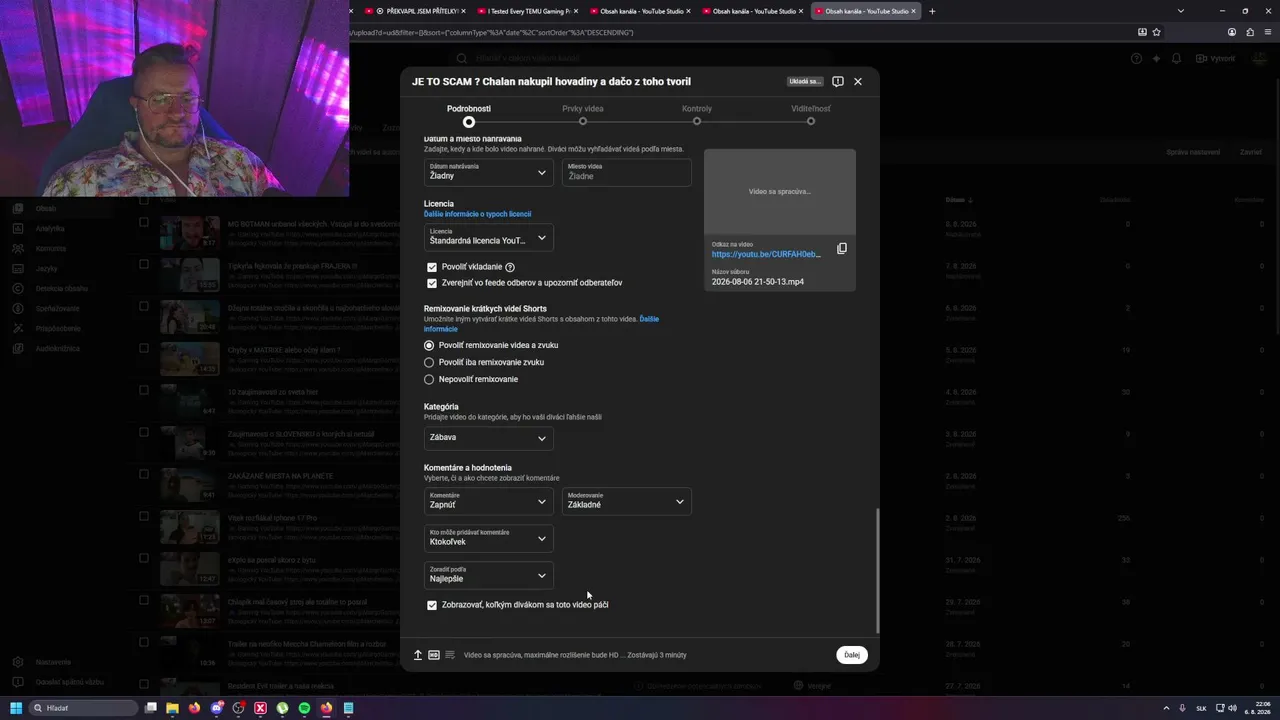The width and height of the screenshot is (1280, 720).
Task: Open the Zoradiť podľa dropdown
Action: [489, 575]
